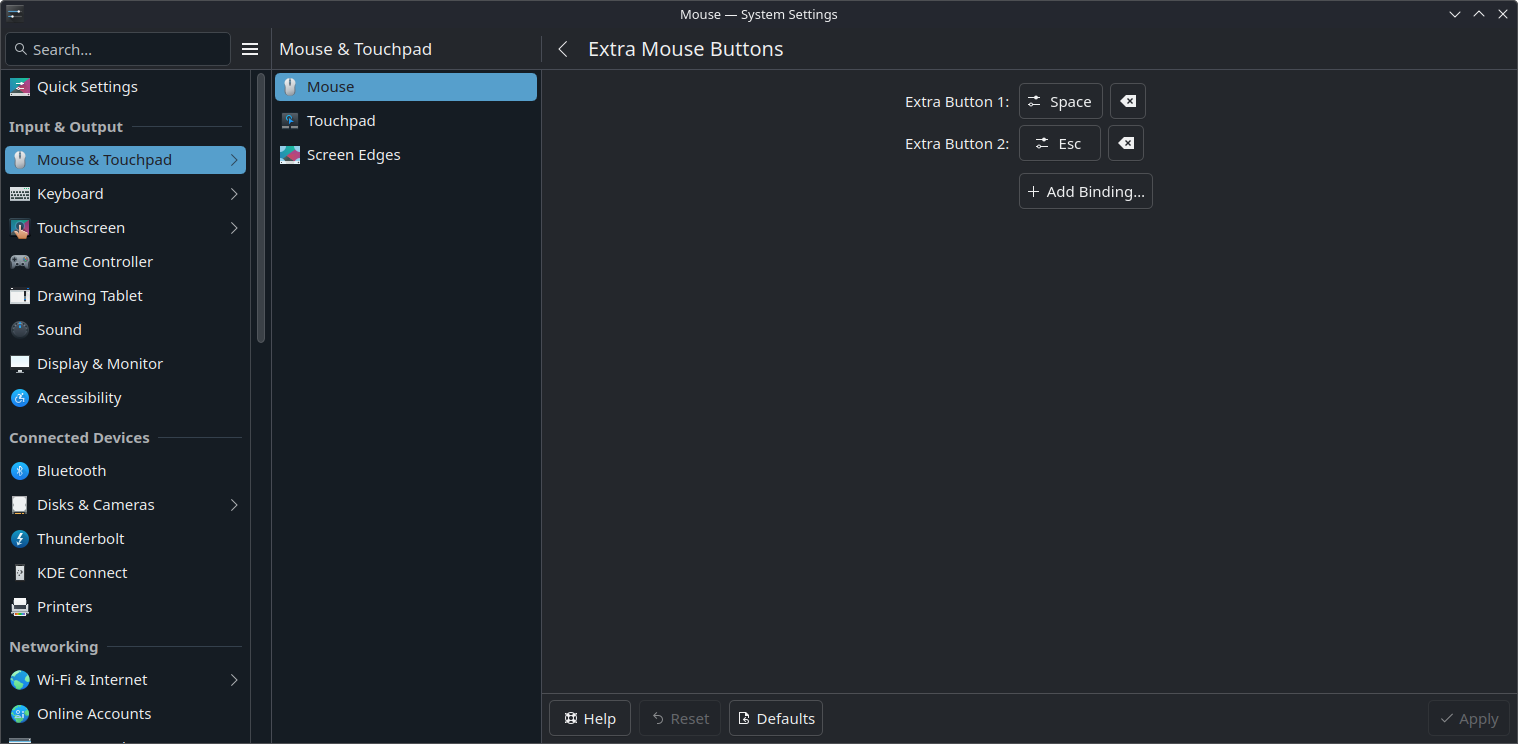
Task: Open Drawing Tablet settings
Action: (x=125, y=296)
